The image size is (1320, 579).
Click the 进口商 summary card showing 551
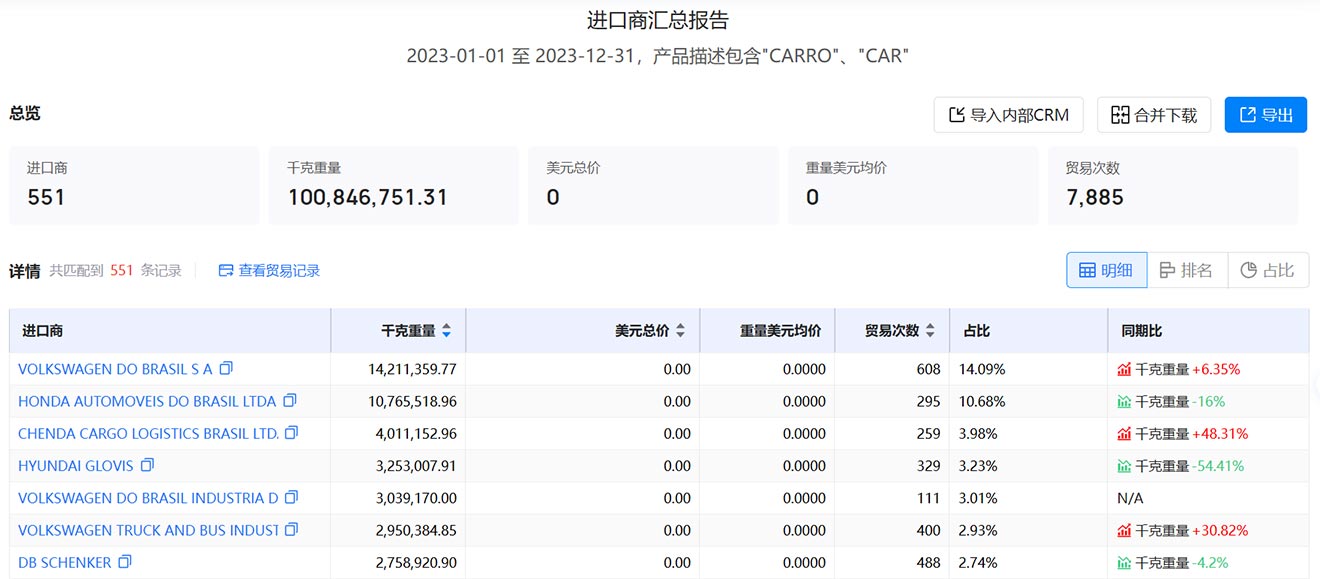(x=134, y=185)
